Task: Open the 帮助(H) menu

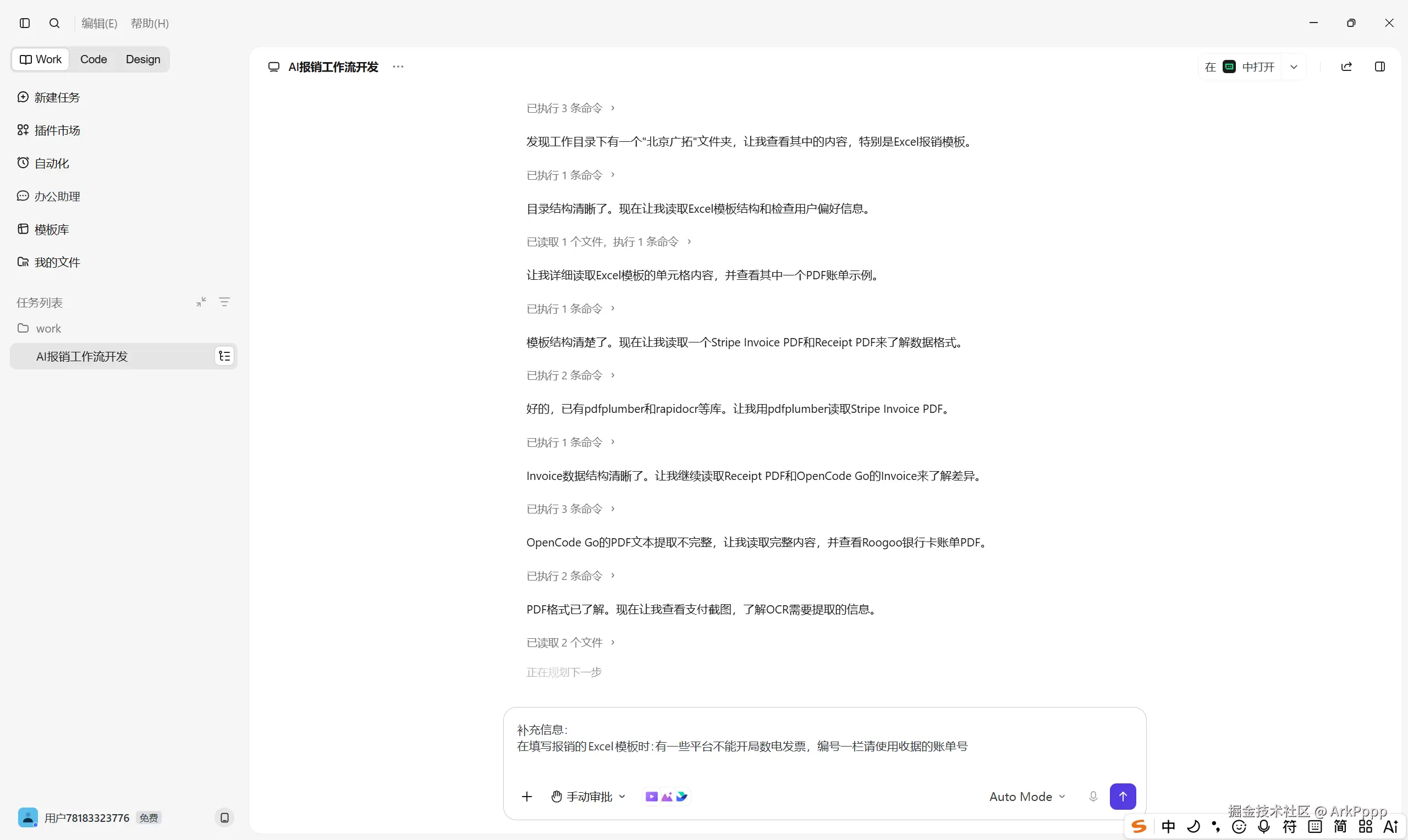Action: 150,23
